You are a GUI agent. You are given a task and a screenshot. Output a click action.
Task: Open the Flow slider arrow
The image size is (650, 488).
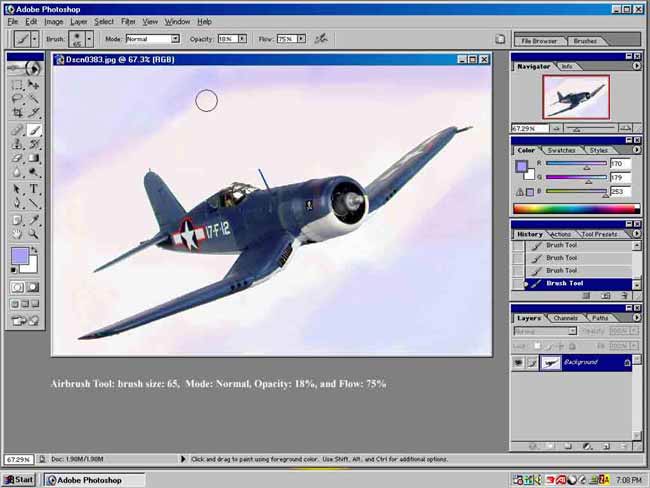pyautogui.click(x=301, y=39)
